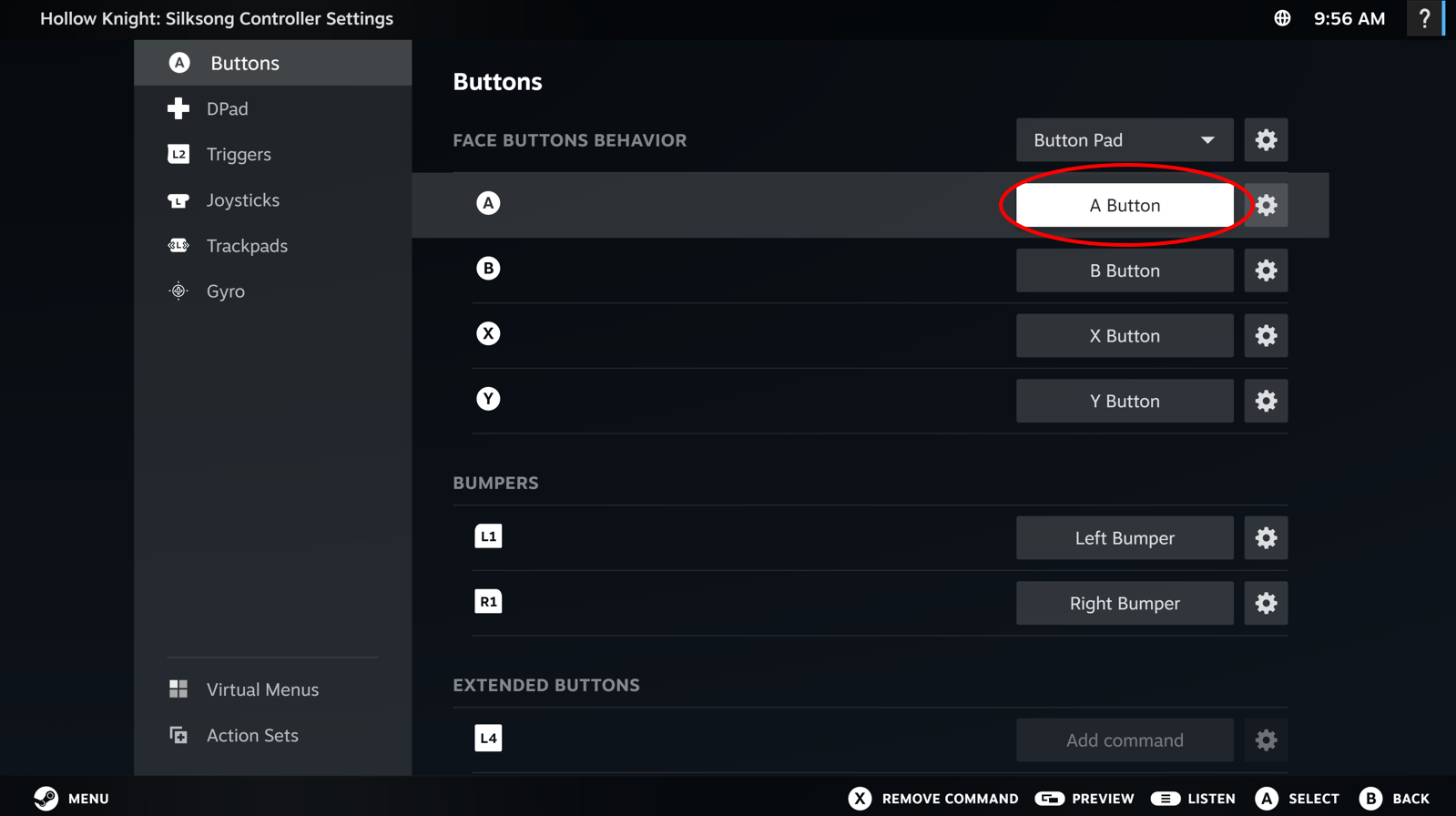
Task: Open Action Sets
Action: (273, 735)
